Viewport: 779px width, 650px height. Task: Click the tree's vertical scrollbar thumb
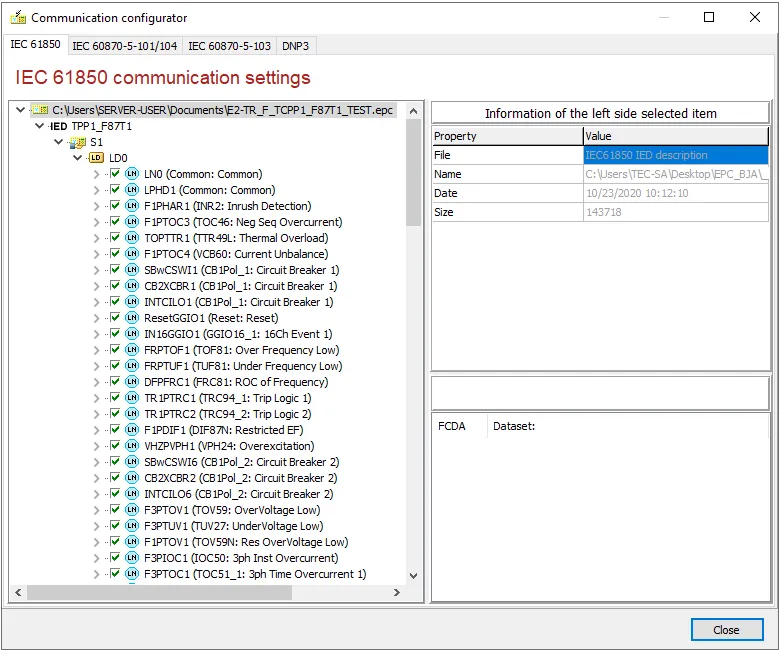(x=413, y=173)
